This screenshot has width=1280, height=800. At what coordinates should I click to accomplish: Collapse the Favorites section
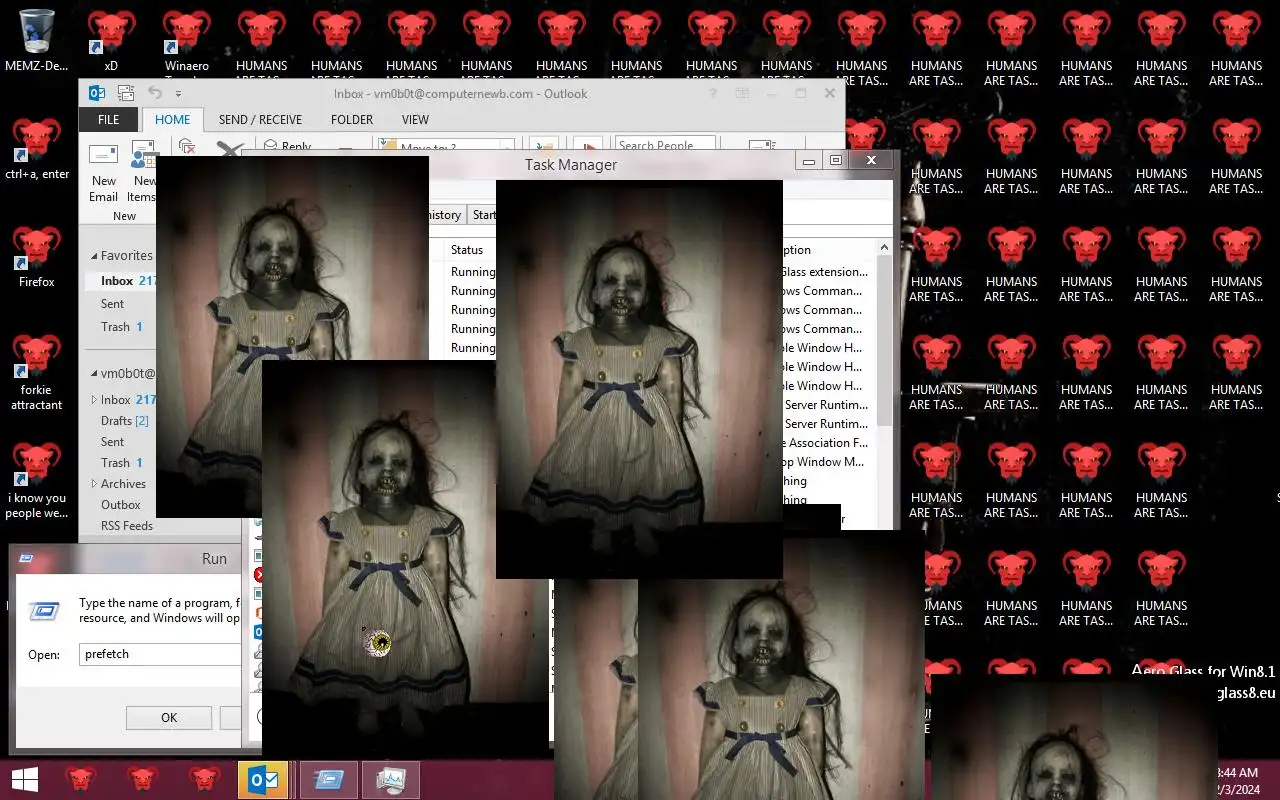pyautogui.click(x=95, y=256)
